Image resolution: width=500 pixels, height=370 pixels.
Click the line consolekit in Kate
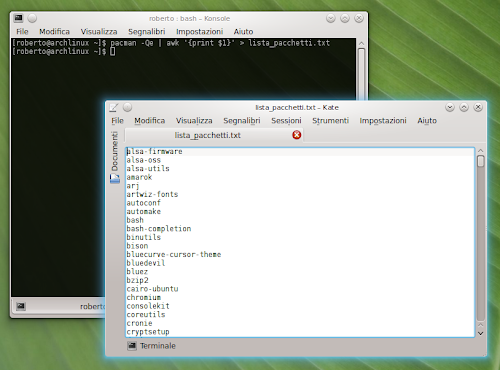click(x=148, y=306)
